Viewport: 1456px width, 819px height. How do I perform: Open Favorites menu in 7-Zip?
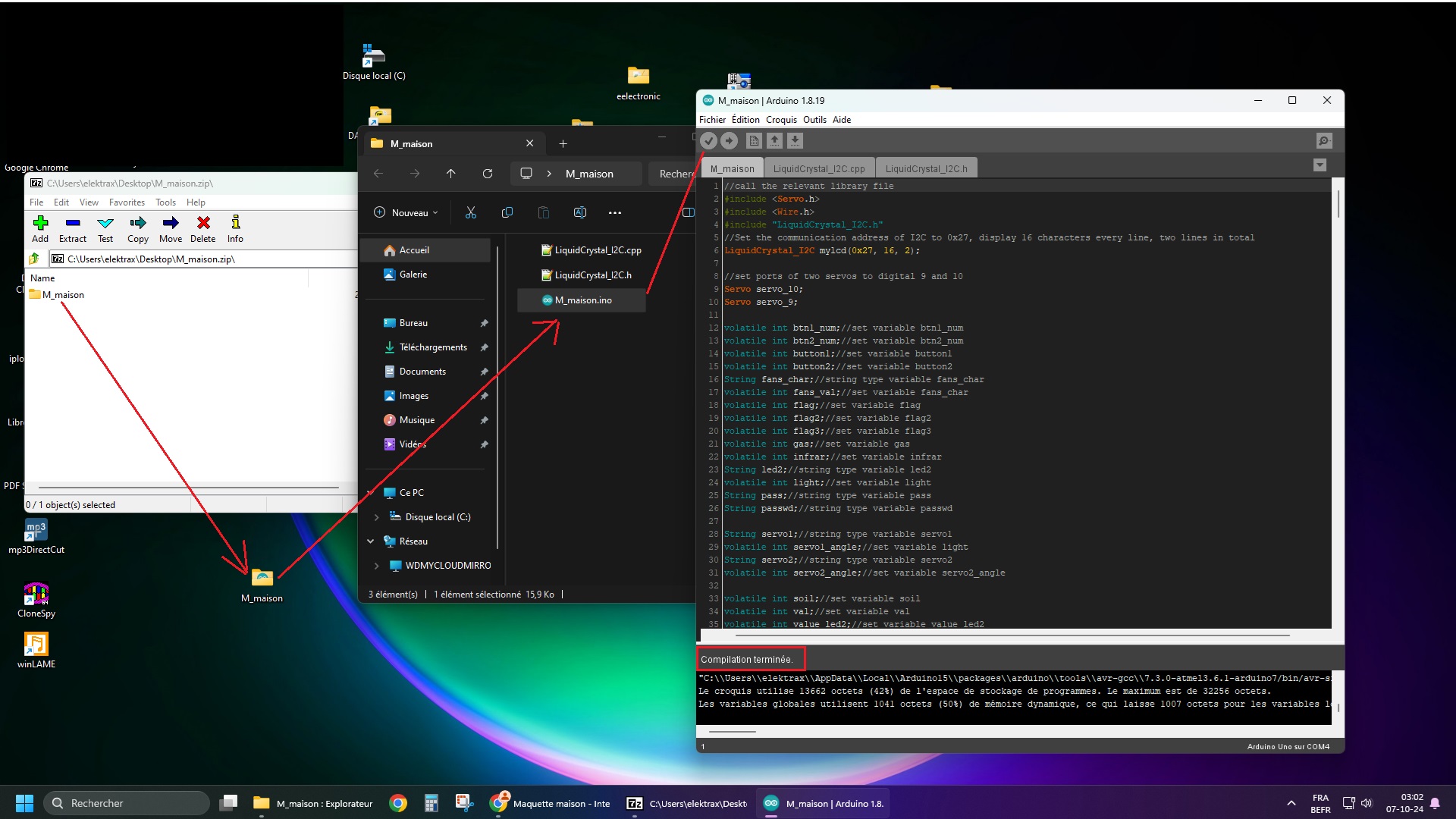(x=127, y=202)
